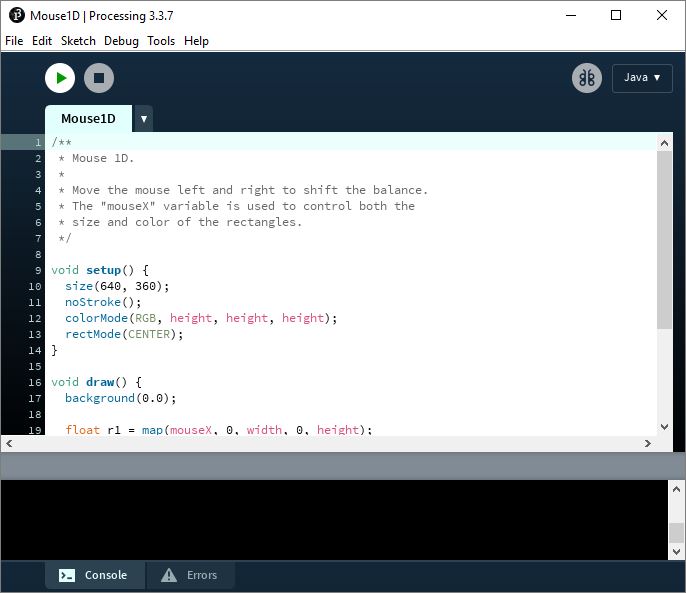
Task: Click line number 16 in gutter
Action: coord(35,382)
